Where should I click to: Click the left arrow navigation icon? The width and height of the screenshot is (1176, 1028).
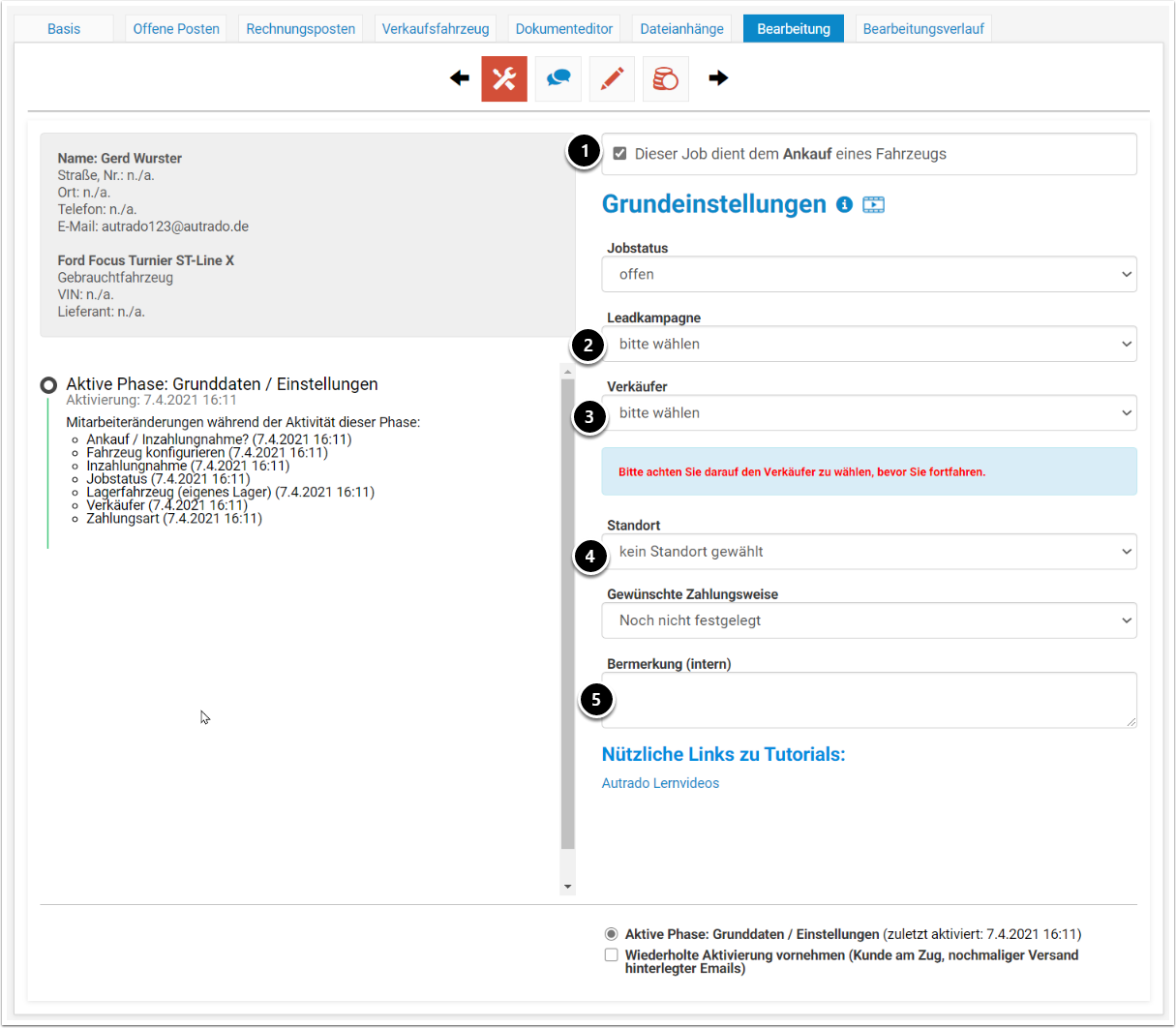[460, 78]
